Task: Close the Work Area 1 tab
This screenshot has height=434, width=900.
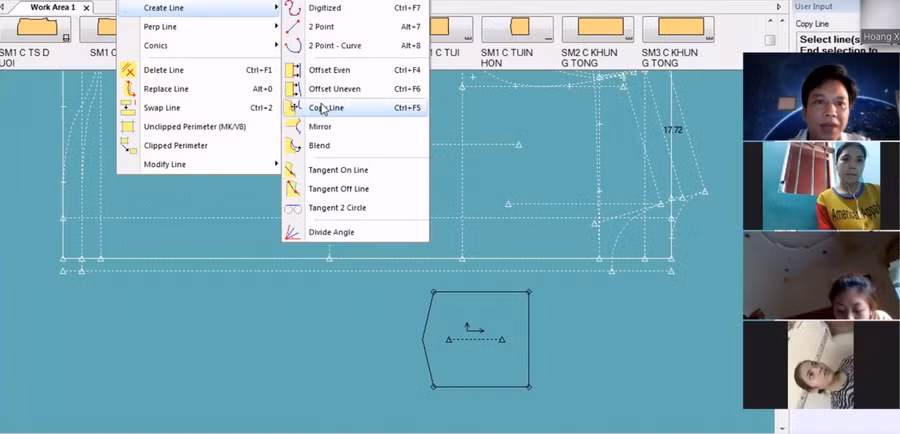Action: point(87,8)
